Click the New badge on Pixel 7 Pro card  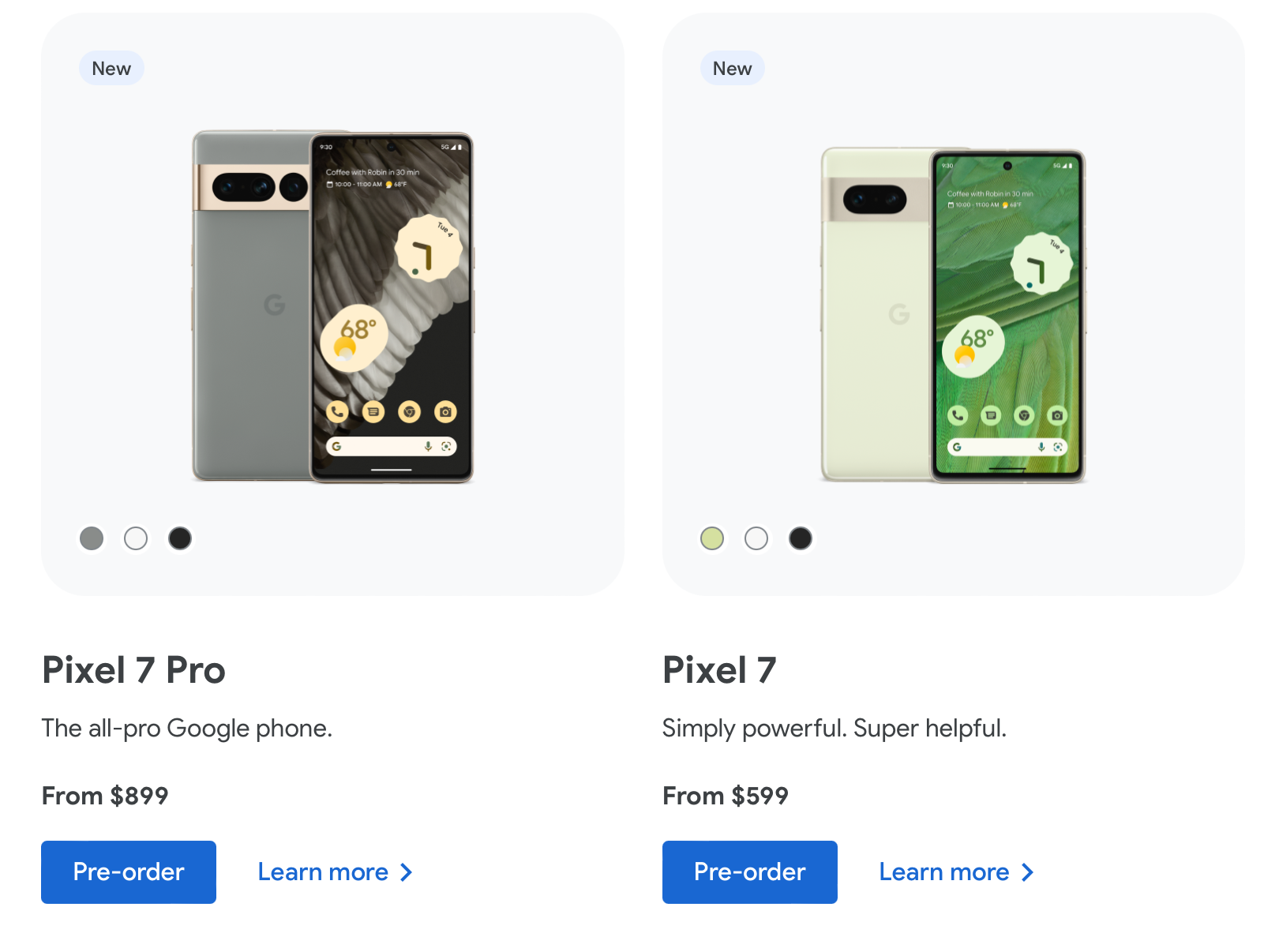point(111,69)
